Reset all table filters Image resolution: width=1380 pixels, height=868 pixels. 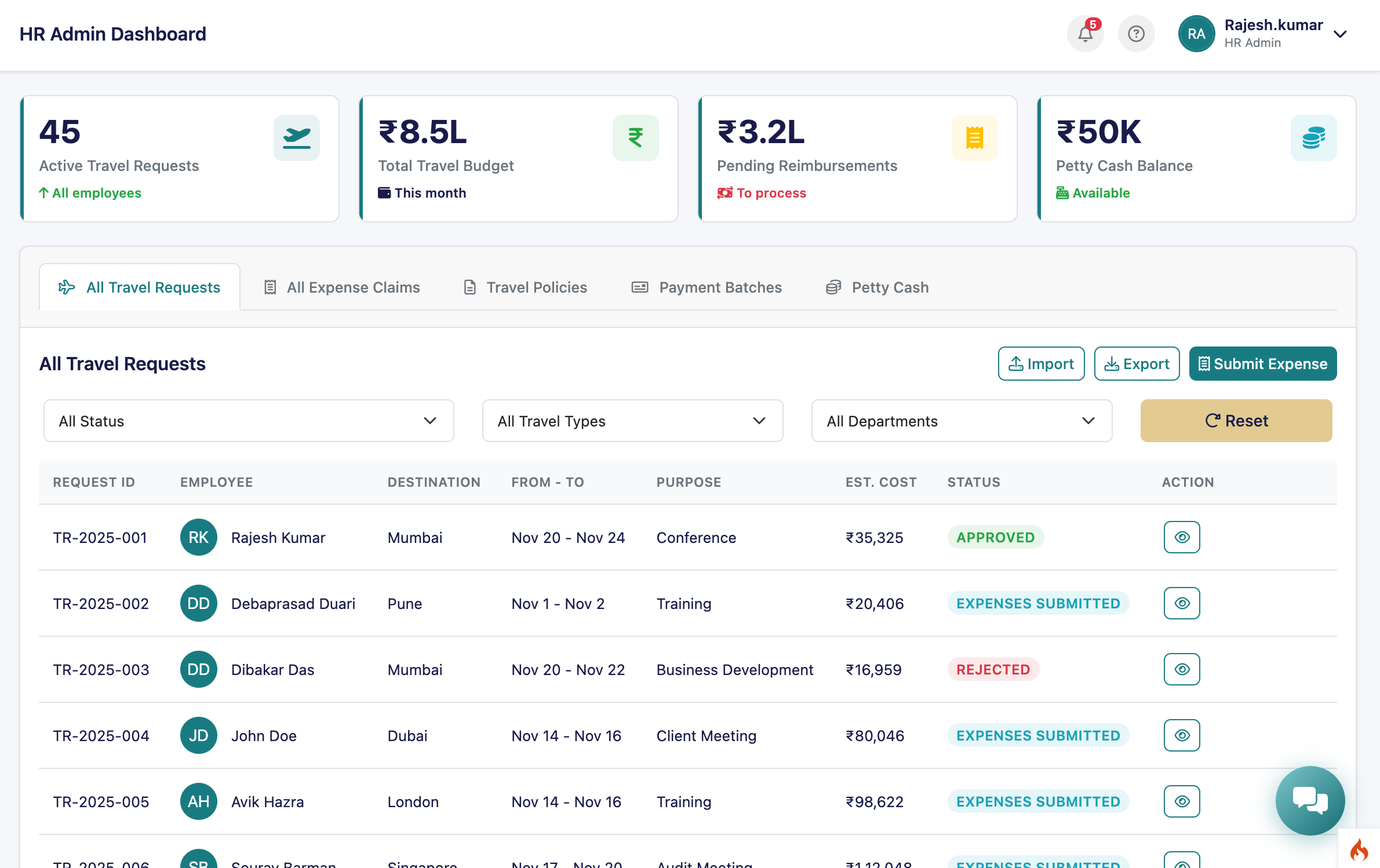[x=1236, y=421]
